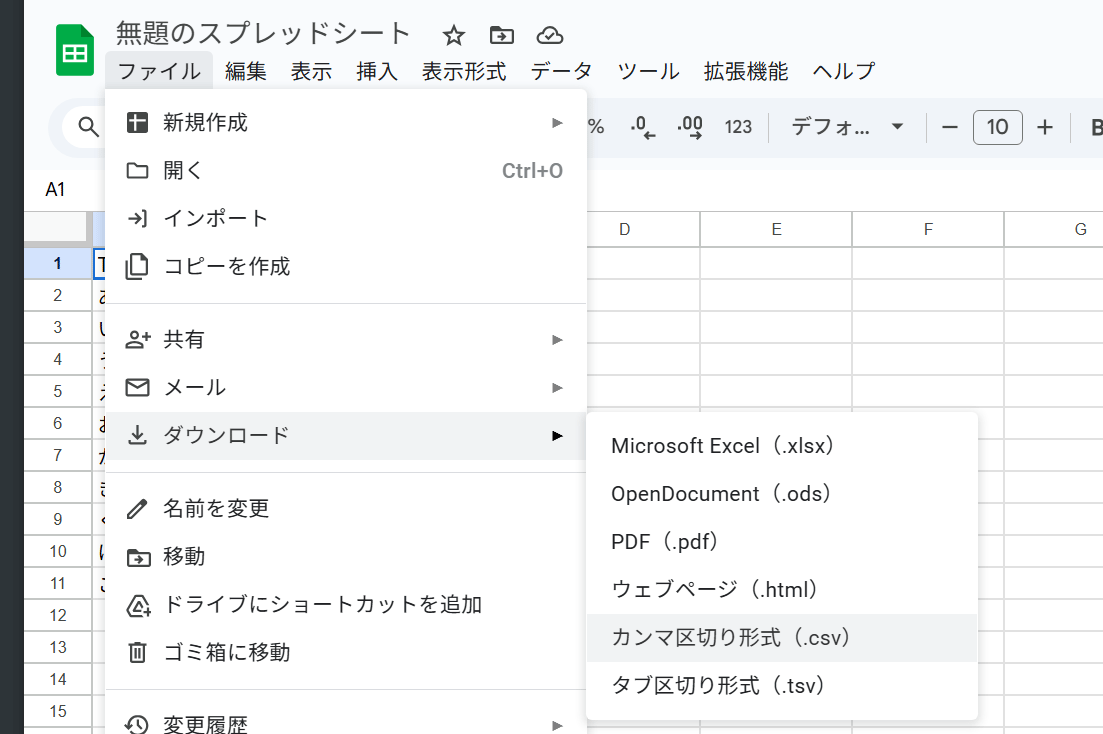Select column E header
Screen dimensions: 1103x734
point(776,229)
